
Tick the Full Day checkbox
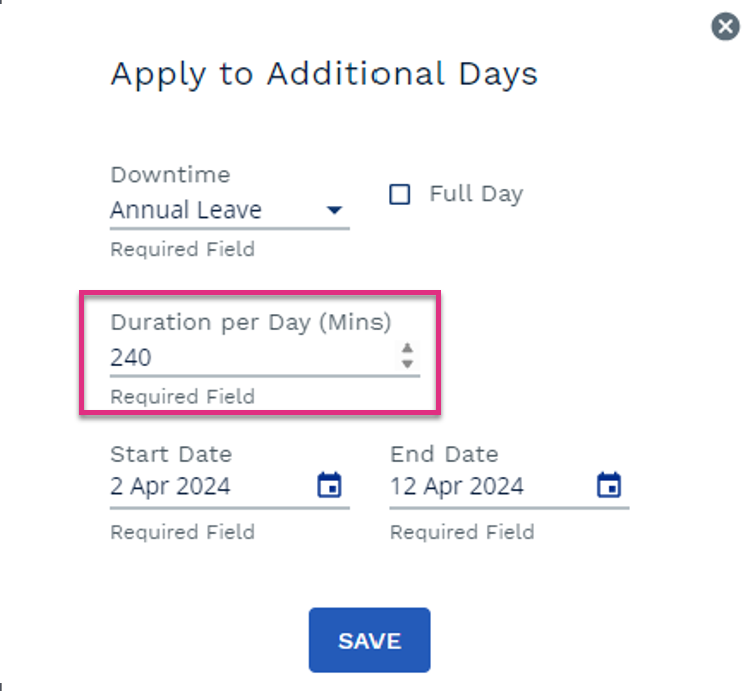click(x=400, y=194)
